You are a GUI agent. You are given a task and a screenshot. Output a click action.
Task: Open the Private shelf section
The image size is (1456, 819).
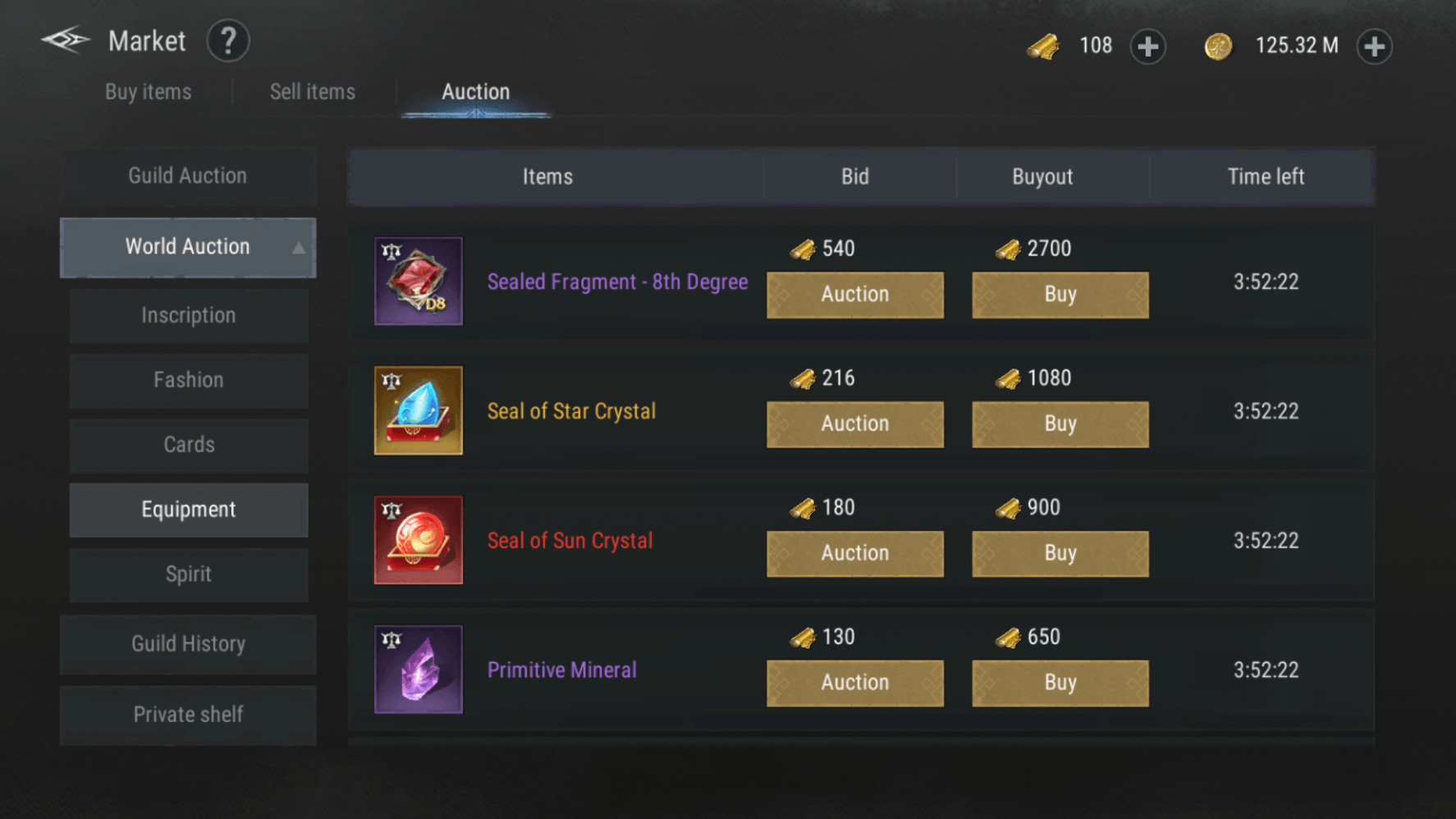click(188, 715)
